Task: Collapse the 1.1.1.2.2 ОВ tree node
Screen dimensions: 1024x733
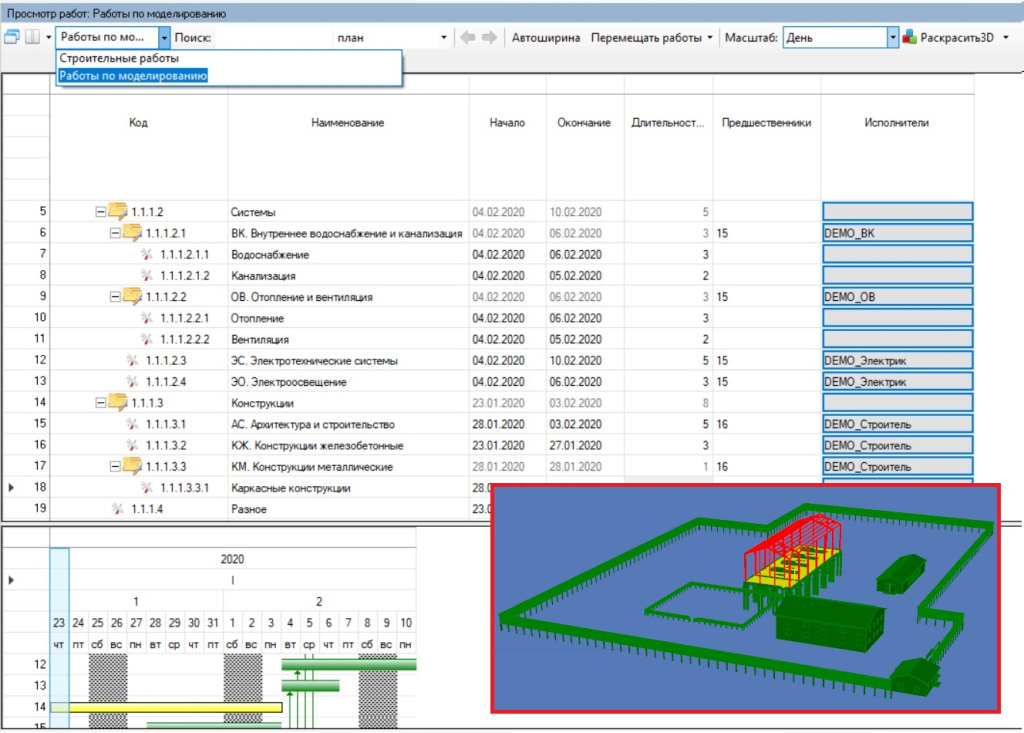Action: (115, 297)
